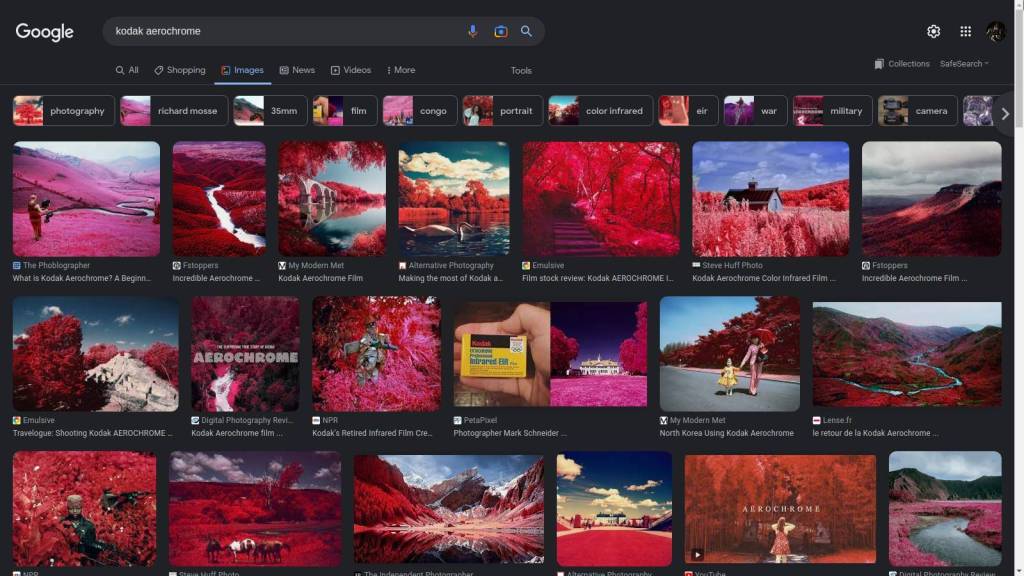Switch to the News tab
This screenshot has height=576, width=1024.
[297, 70]
